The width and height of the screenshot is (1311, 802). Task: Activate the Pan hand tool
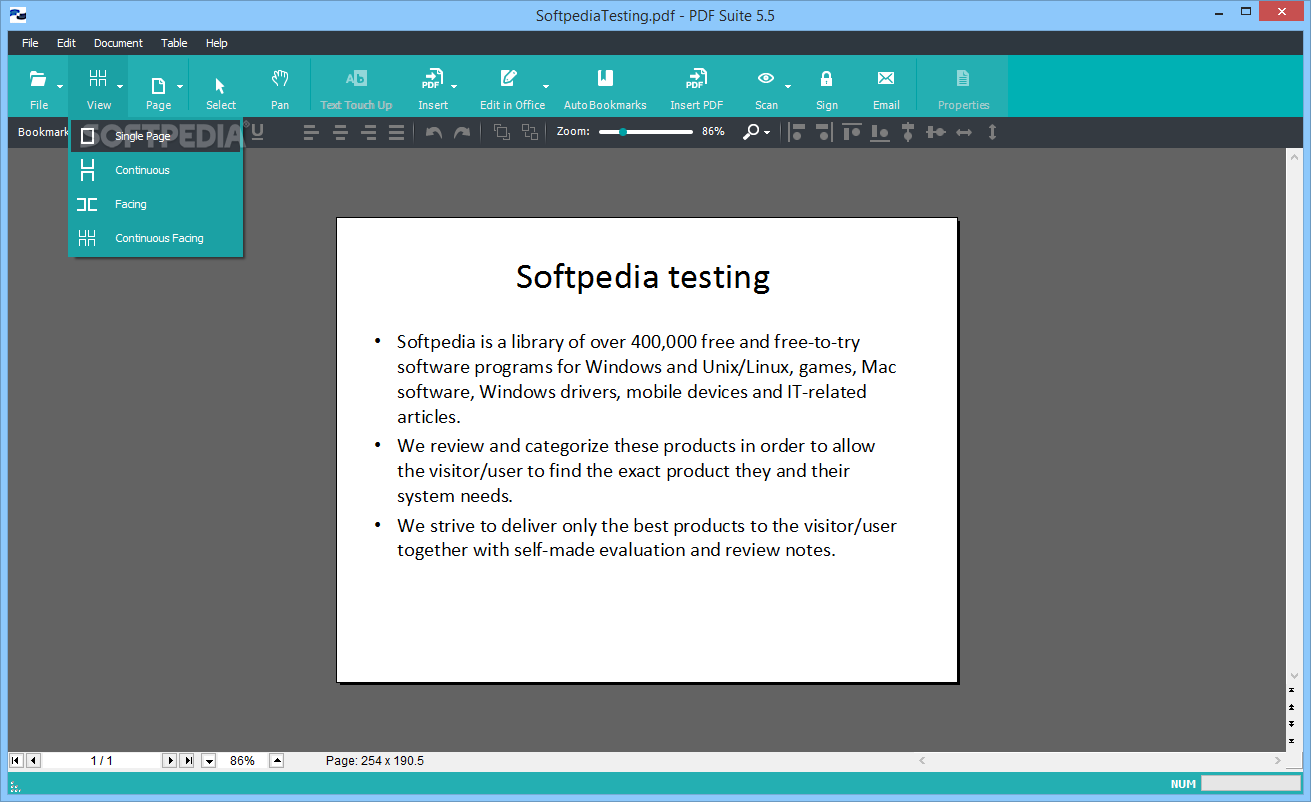point(280,86)
